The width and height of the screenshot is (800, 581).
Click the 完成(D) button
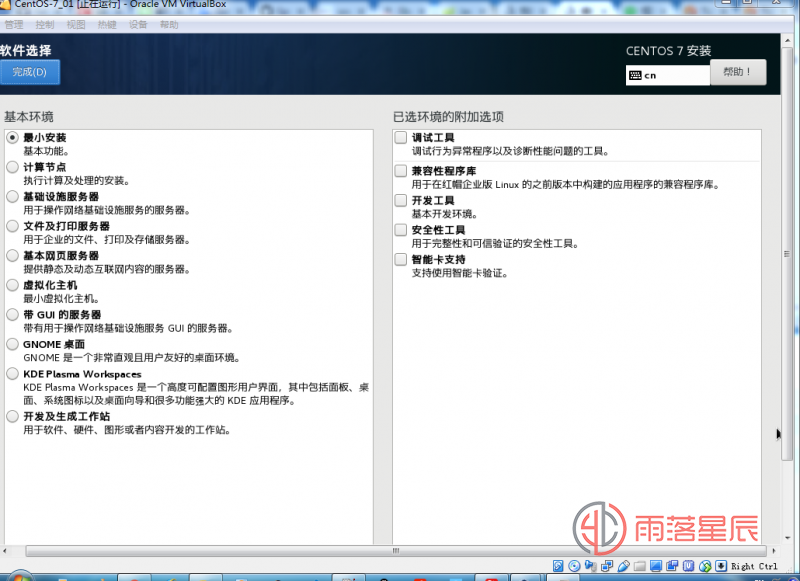(x=30, y=72)
